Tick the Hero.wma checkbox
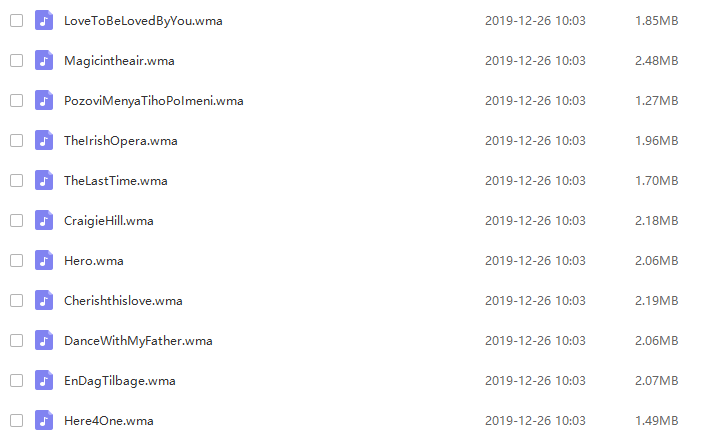 click(16, 260)
